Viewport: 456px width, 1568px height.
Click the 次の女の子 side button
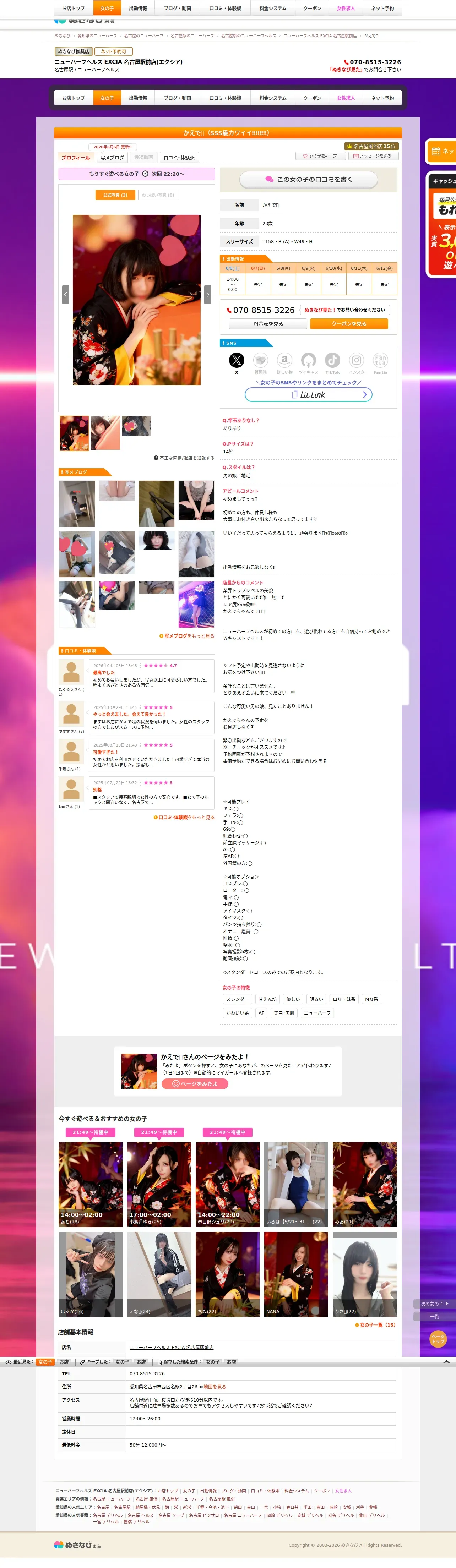435,1304
